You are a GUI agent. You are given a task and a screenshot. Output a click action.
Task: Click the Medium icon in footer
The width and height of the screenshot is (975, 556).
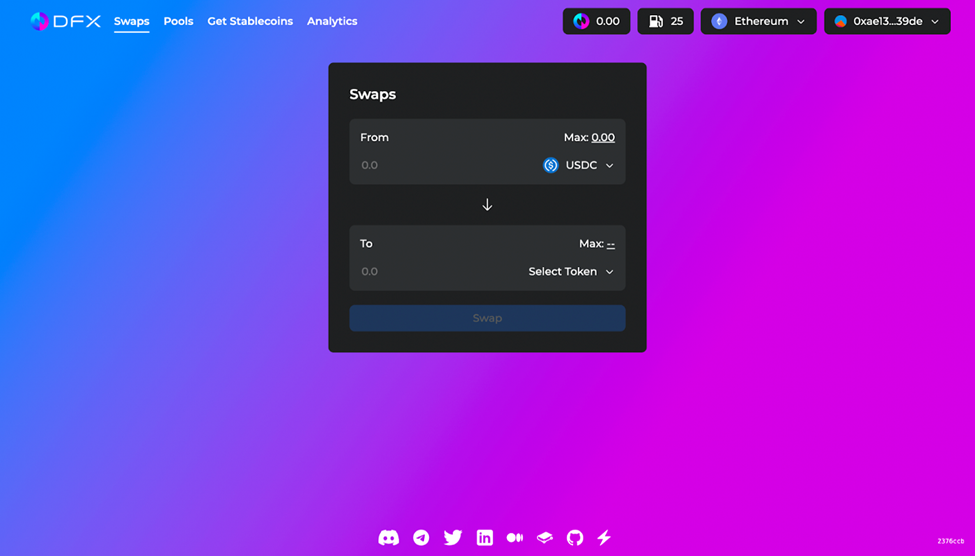tap(515, 538)
